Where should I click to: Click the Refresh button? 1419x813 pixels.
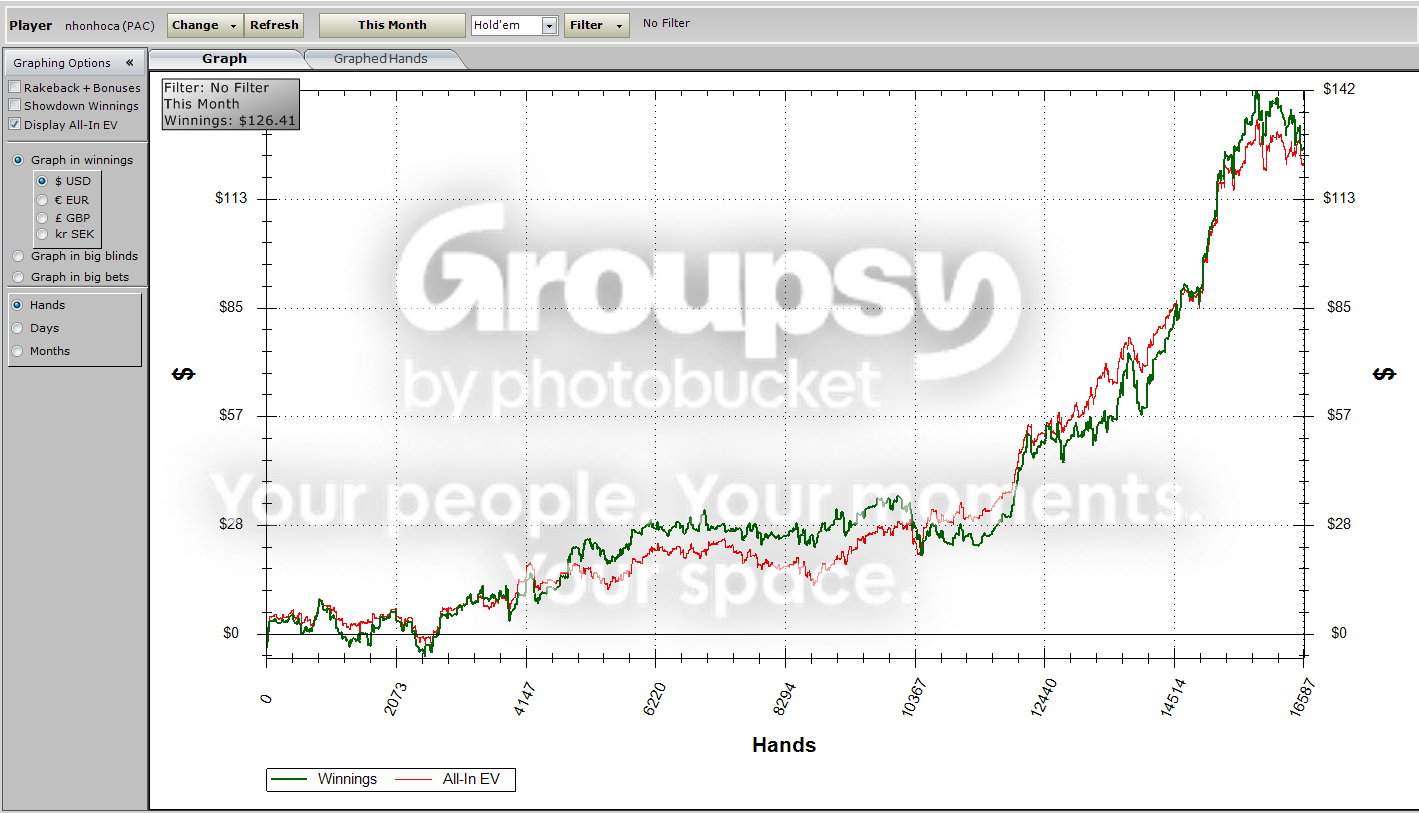coord(274,25)
